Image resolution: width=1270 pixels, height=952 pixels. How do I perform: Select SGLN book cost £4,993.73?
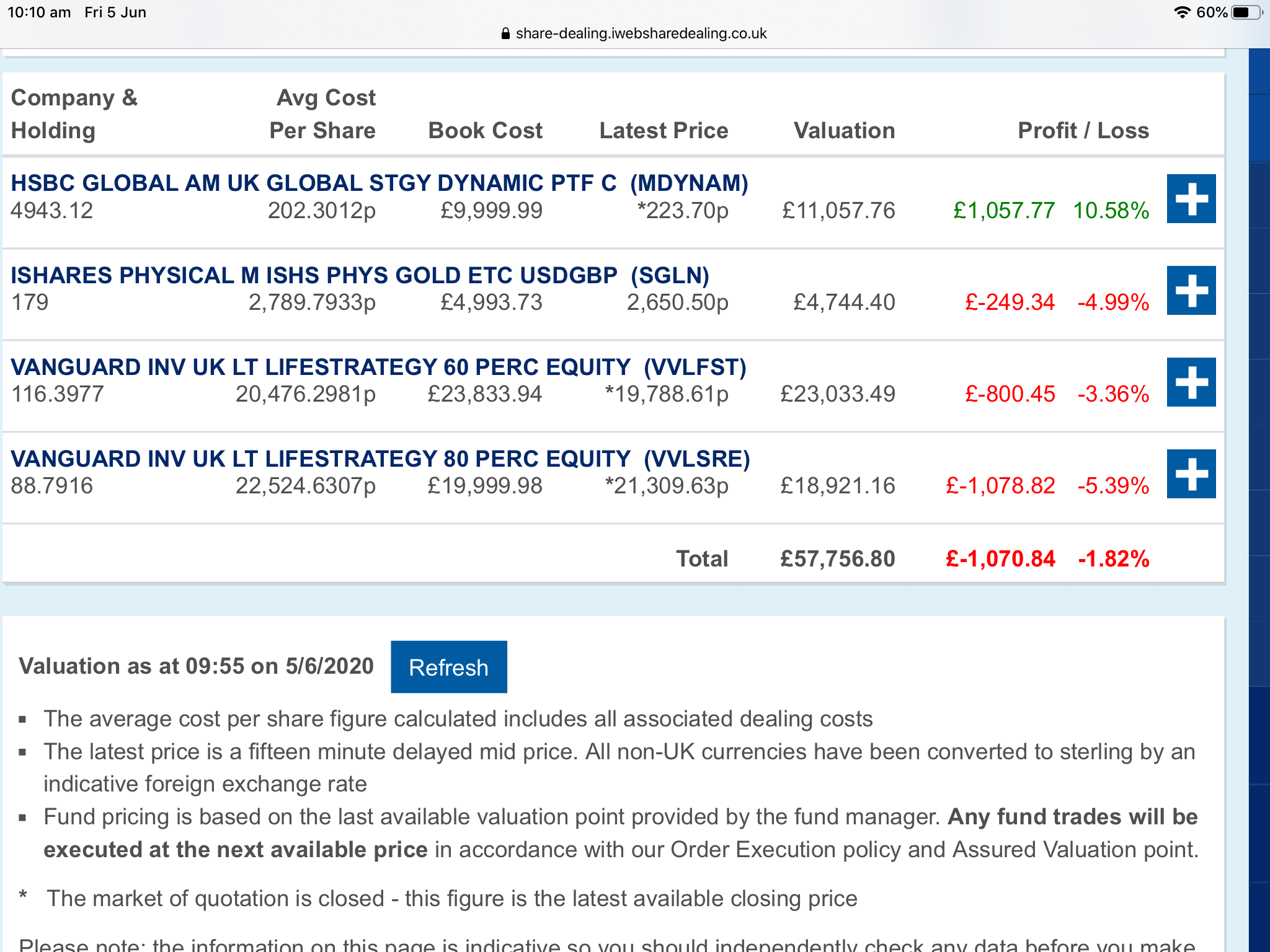coord(492,302)
